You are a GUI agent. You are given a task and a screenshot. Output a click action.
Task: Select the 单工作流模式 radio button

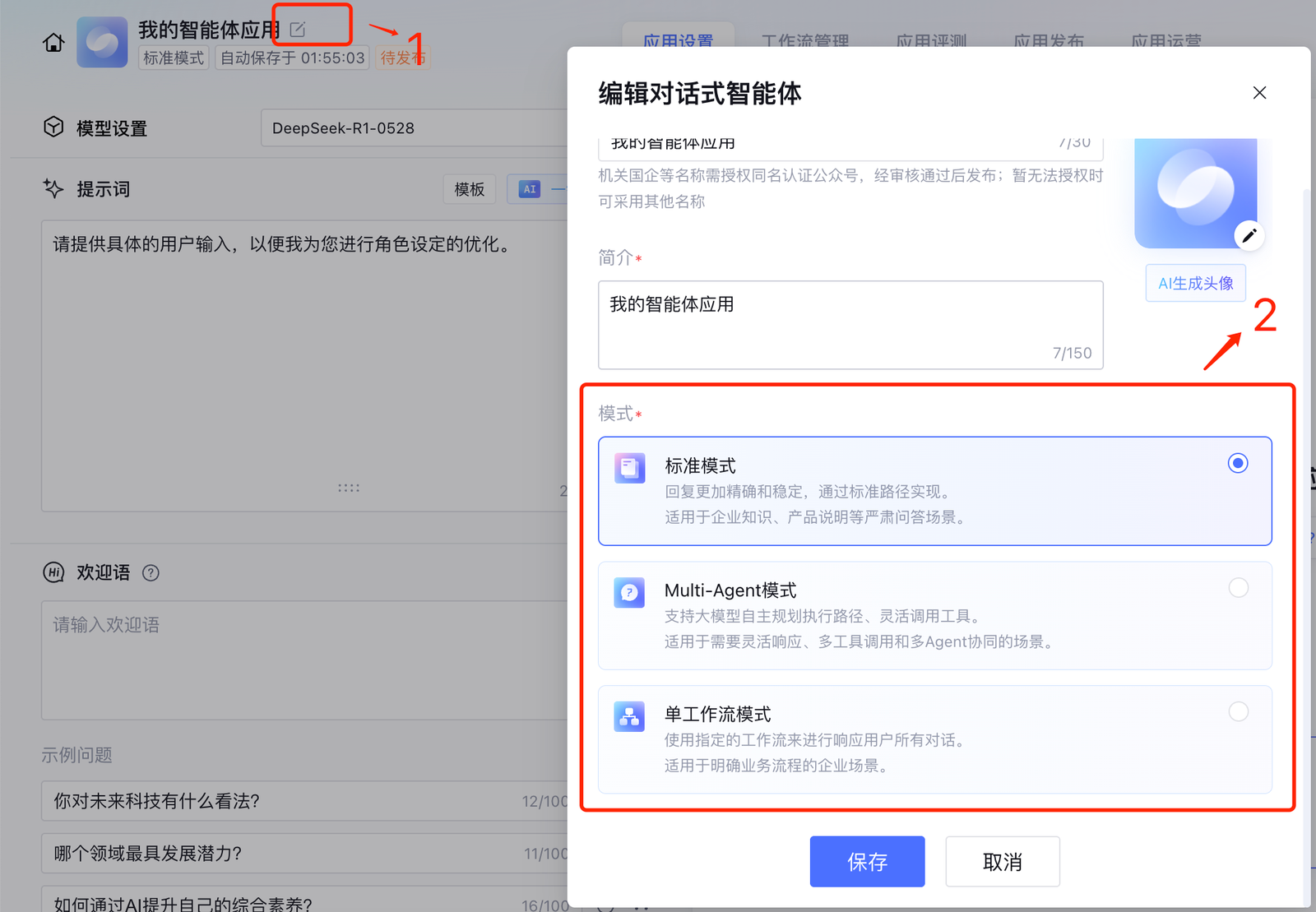click(1237, 712)
